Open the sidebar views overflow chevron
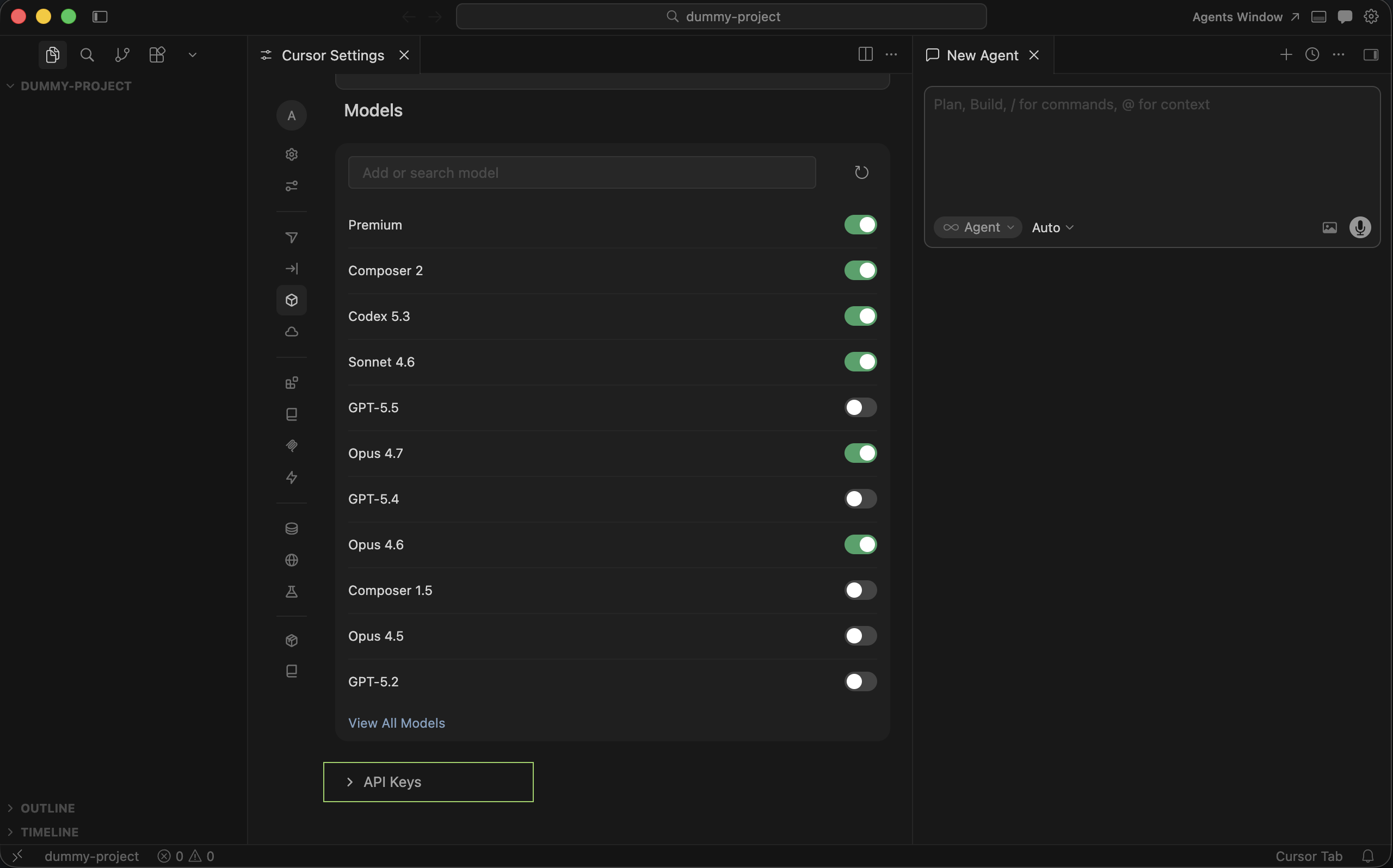 click(193, 55)
